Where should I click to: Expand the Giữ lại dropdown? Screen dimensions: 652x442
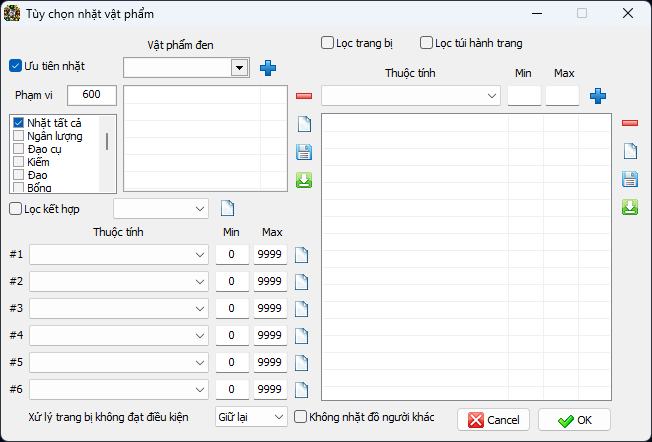251,417
